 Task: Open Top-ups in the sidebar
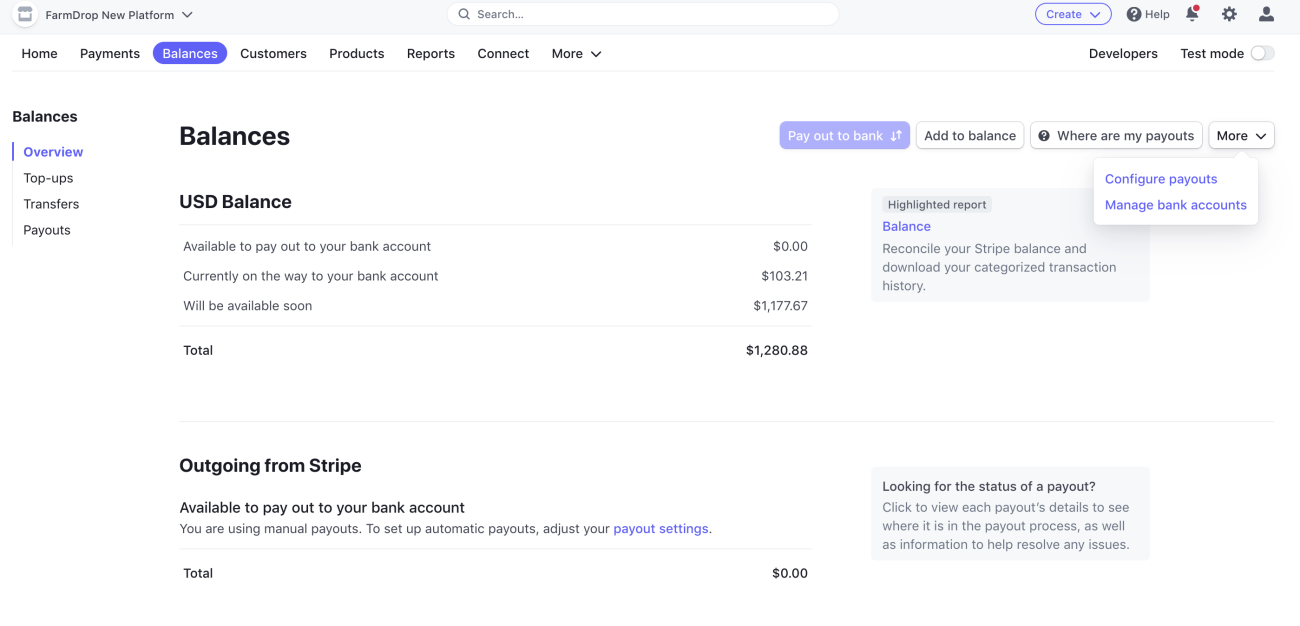pos(48,178)
